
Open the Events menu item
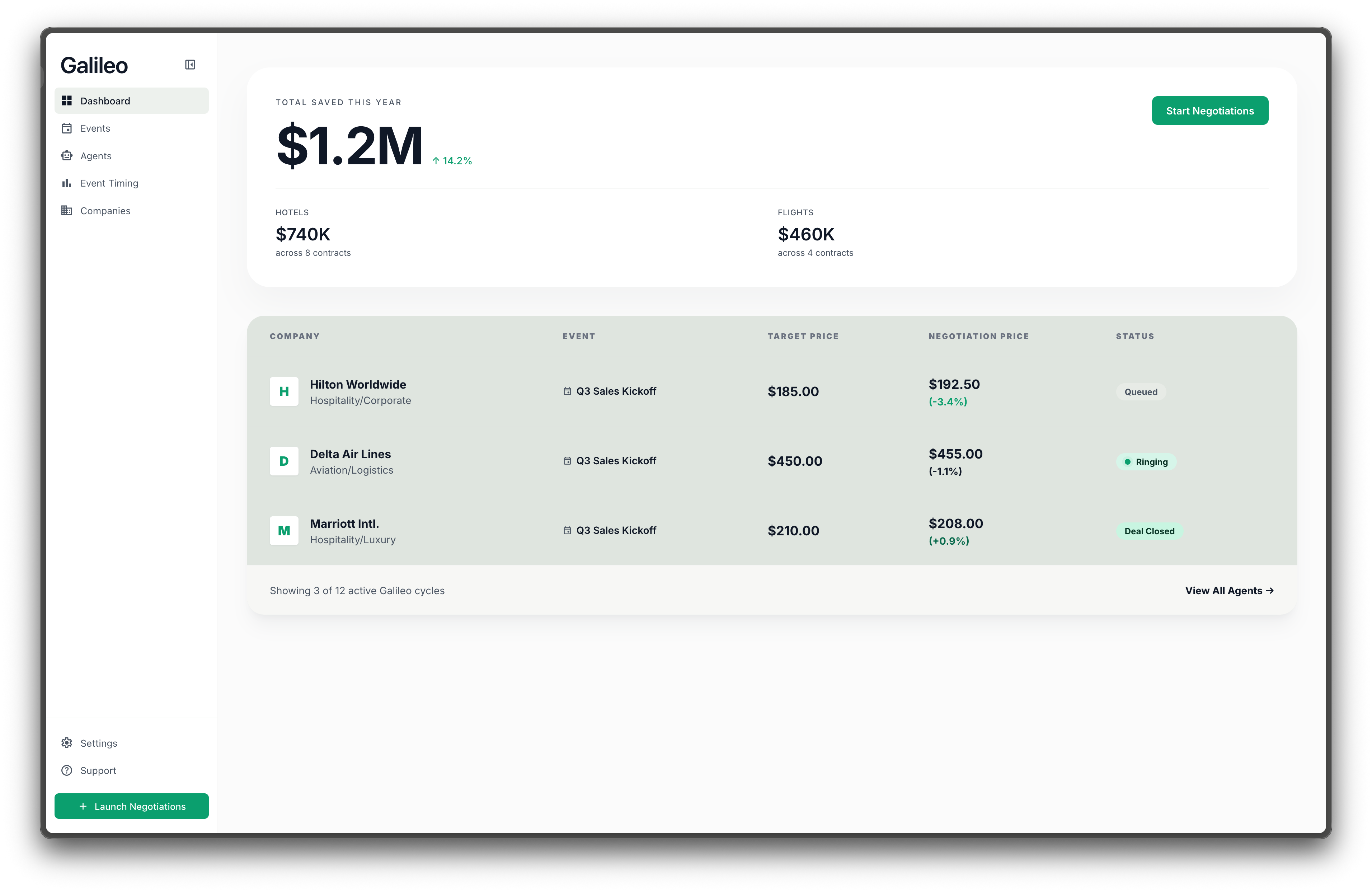(x=95, y=128)
